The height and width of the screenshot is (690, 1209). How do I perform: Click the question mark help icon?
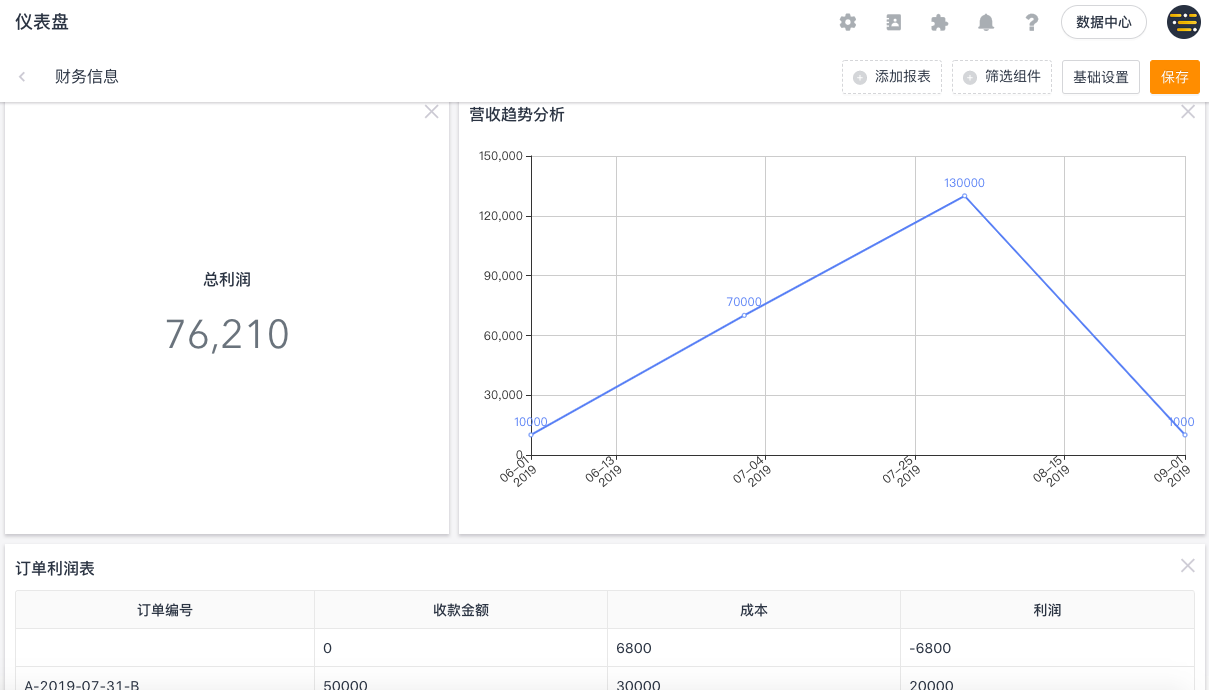tap(1032, 22)
